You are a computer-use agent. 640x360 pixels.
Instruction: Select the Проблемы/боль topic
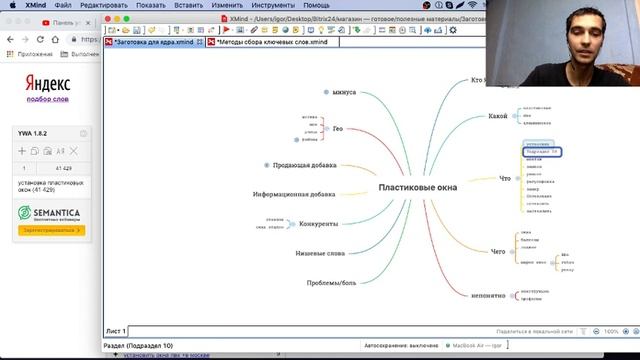pos(331,283)
